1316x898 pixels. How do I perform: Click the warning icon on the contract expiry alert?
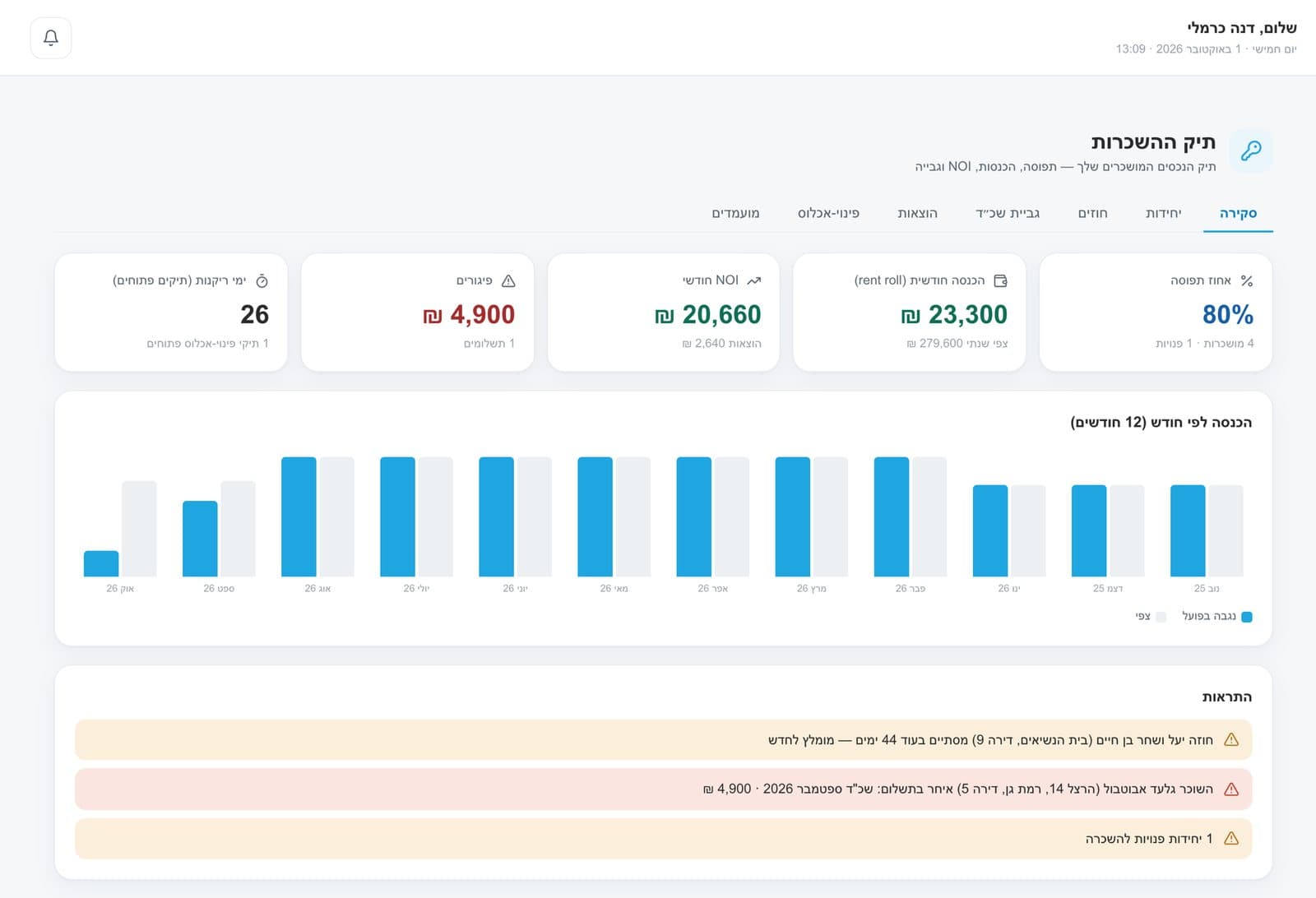1231,740
